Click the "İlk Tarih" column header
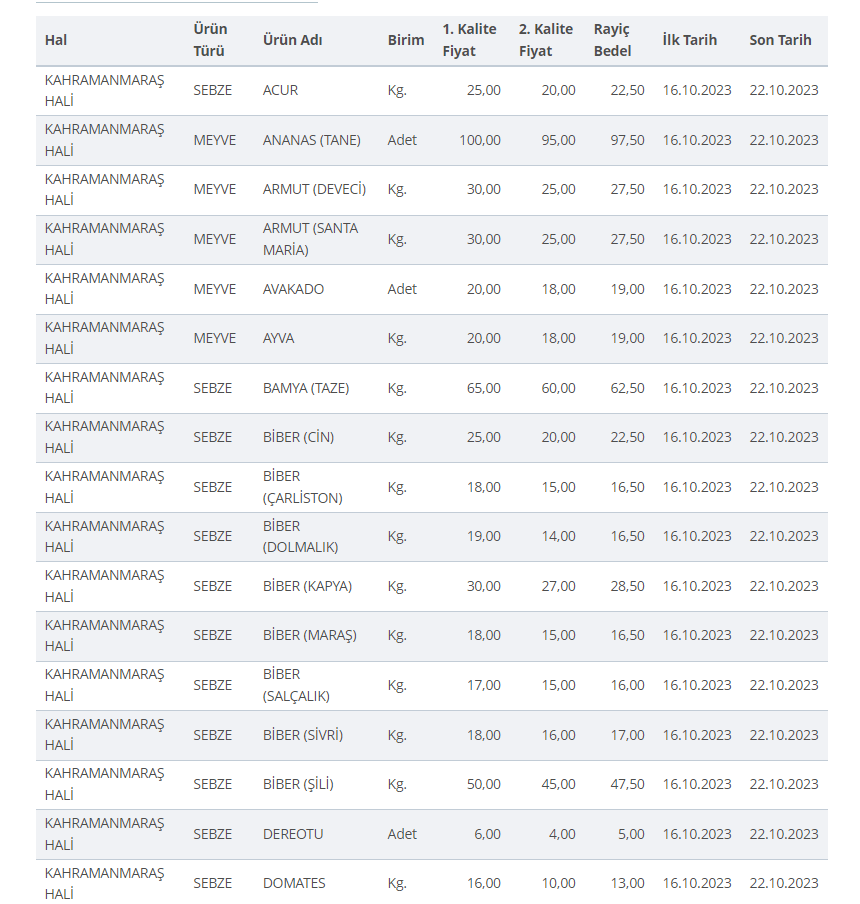The width and height of the screenshot is (860, 904). 690,41
